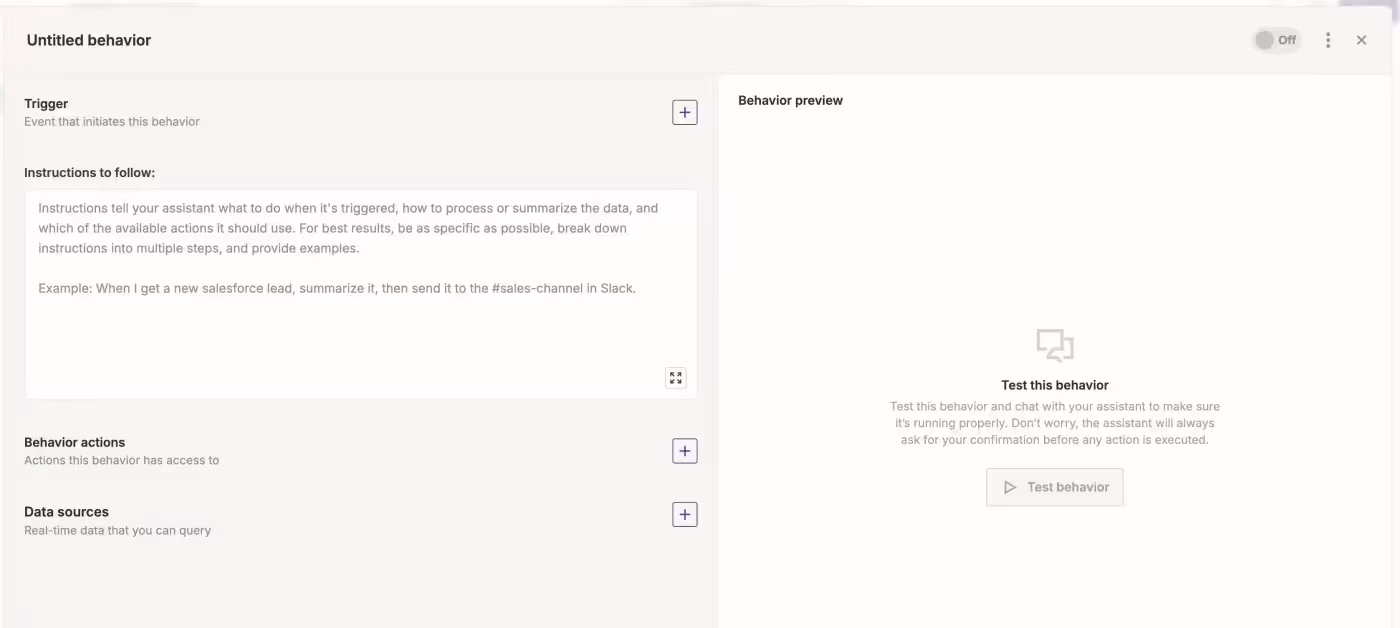
Task: Add a trigger with the plus icon
Action: (684, 112)
